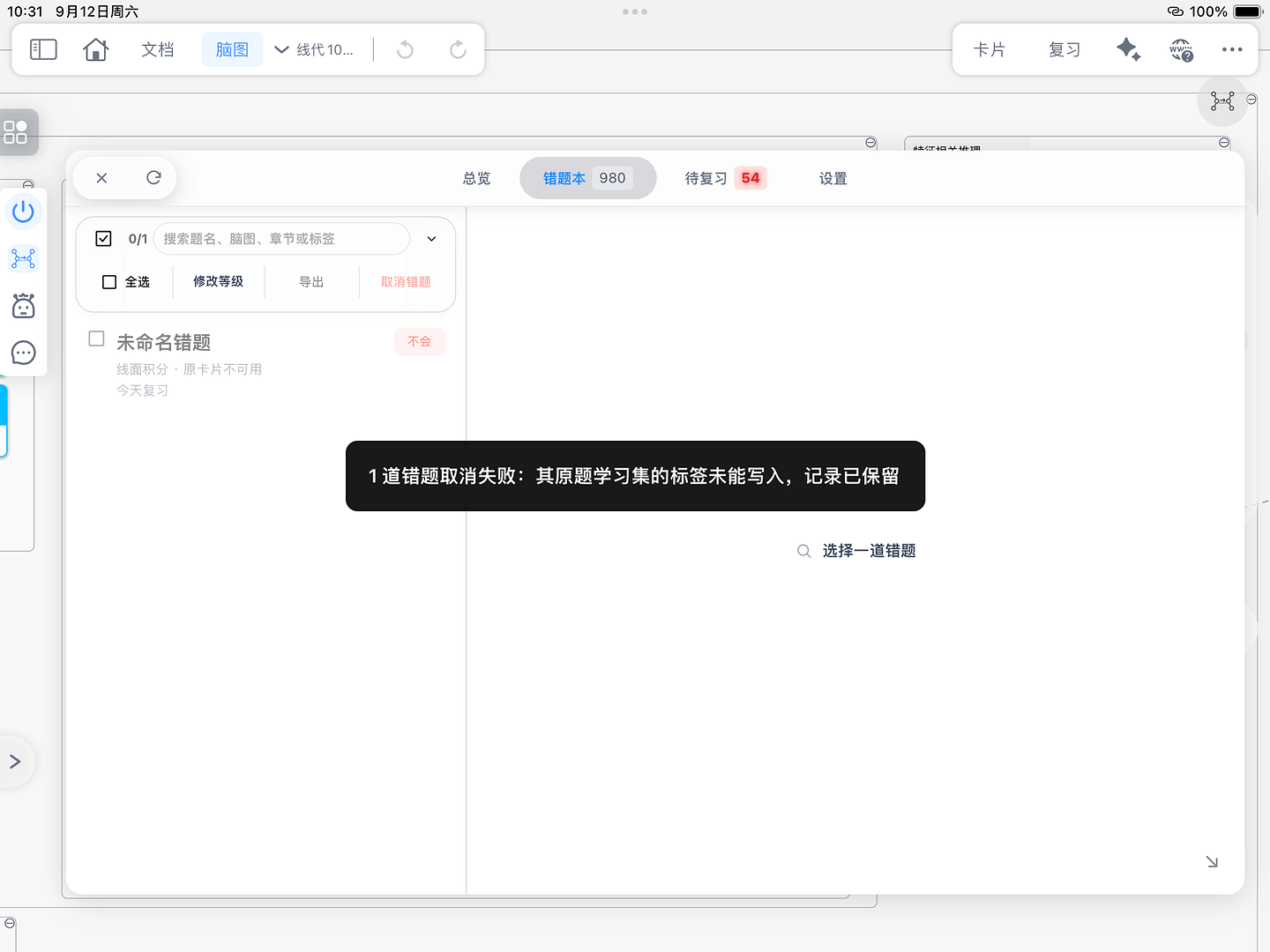1270x952 pixels.
Task: Tap the three-dot multitasking indicator at top
Action: click(635, 11)
